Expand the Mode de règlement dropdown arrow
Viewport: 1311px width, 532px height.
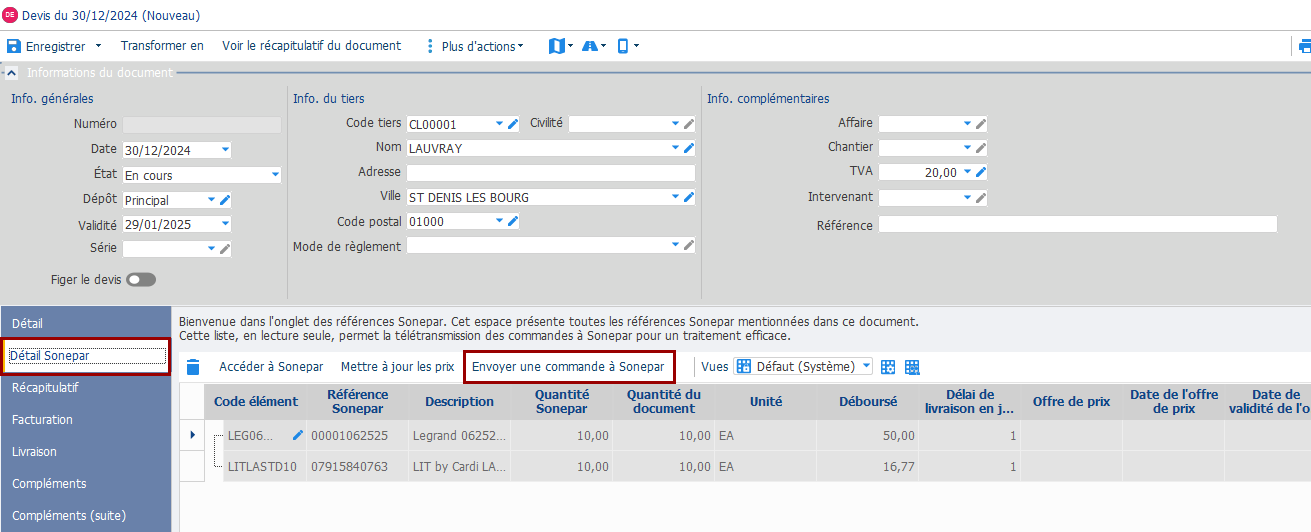(x=675, y=245)
